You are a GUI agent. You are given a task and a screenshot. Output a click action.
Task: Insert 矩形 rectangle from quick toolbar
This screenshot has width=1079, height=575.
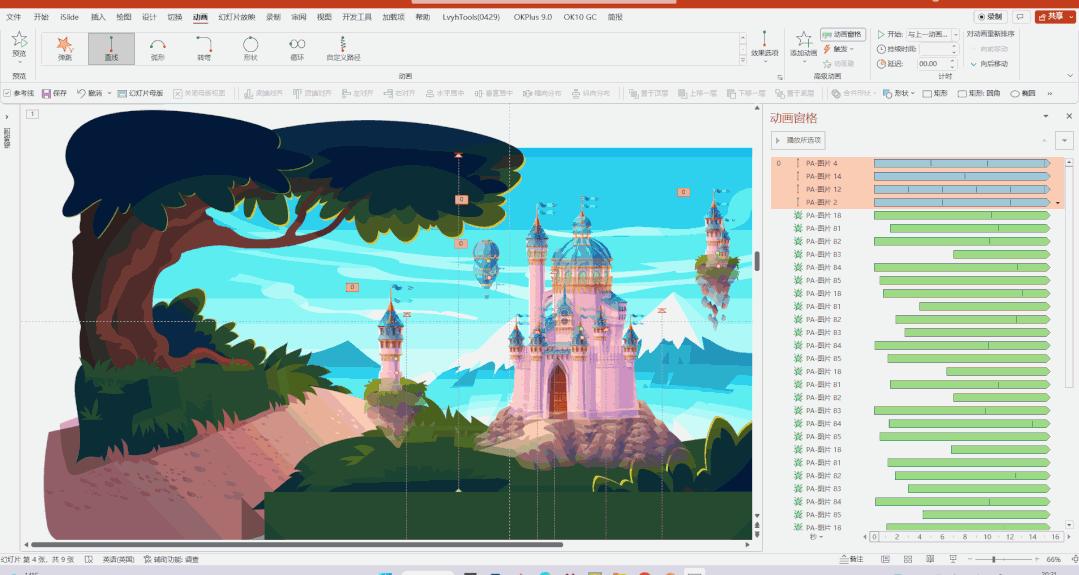(935, 94)
